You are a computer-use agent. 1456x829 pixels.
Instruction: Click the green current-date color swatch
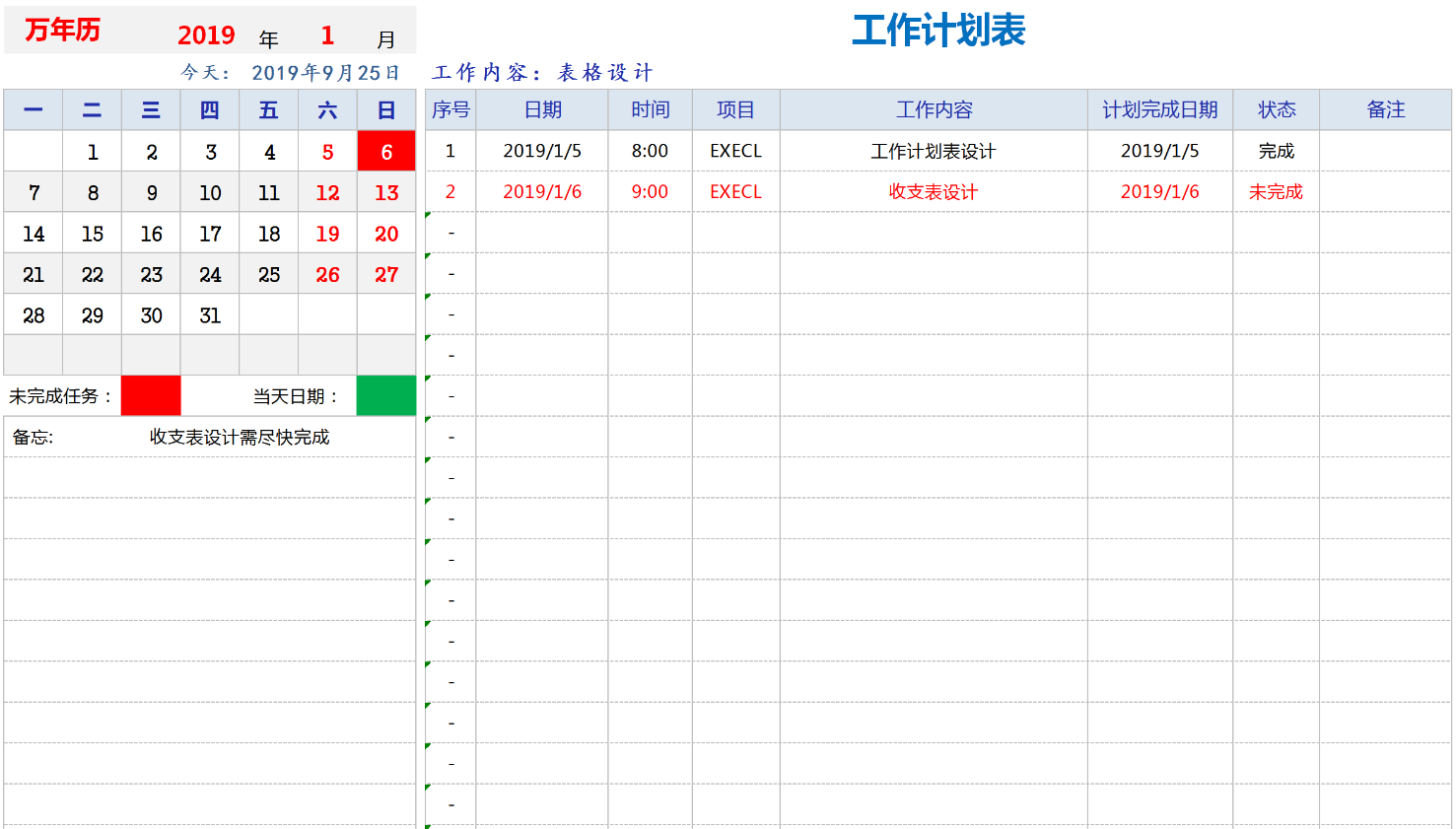point(385,395)
